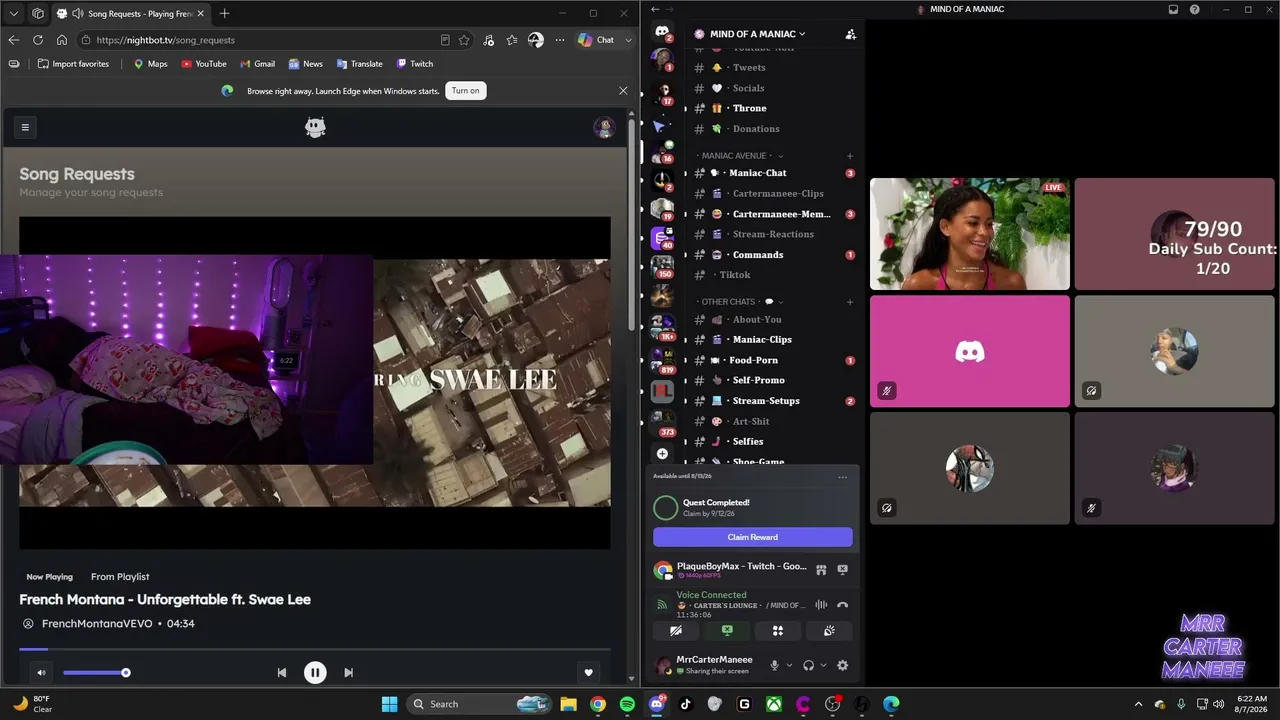
Task: Open the Gmail bookmark
Action: click(257, 64)
